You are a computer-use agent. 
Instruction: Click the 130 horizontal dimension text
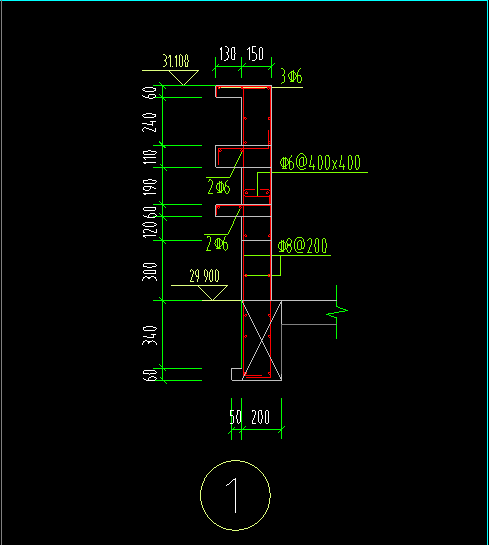(x=228, y=54)
